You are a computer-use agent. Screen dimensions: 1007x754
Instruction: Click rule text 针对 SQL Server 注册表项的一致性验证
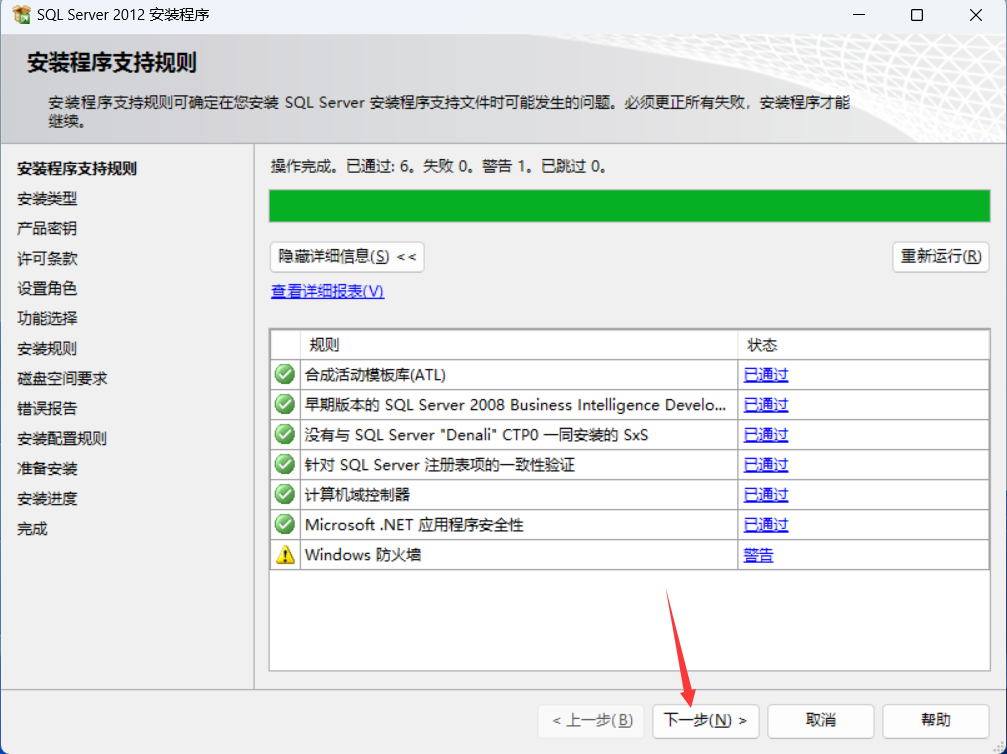click(x=440, y=464)
